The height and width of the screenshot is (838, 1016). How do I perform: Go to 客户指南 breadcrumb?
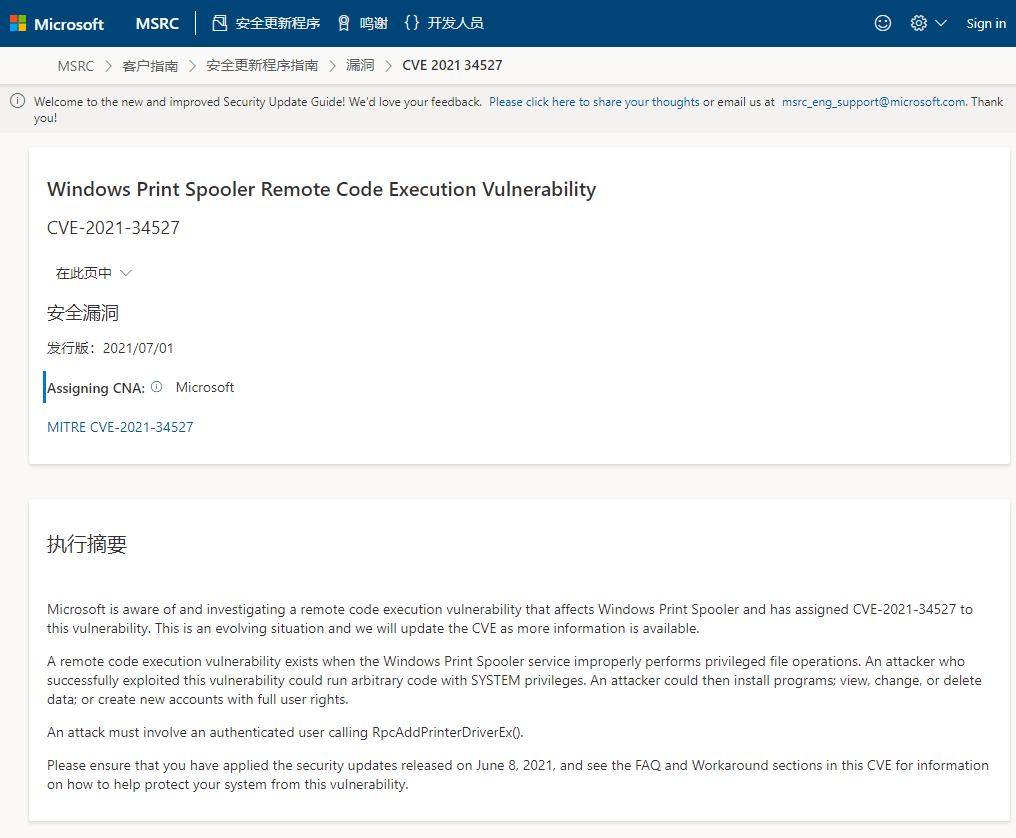(150, 65)
